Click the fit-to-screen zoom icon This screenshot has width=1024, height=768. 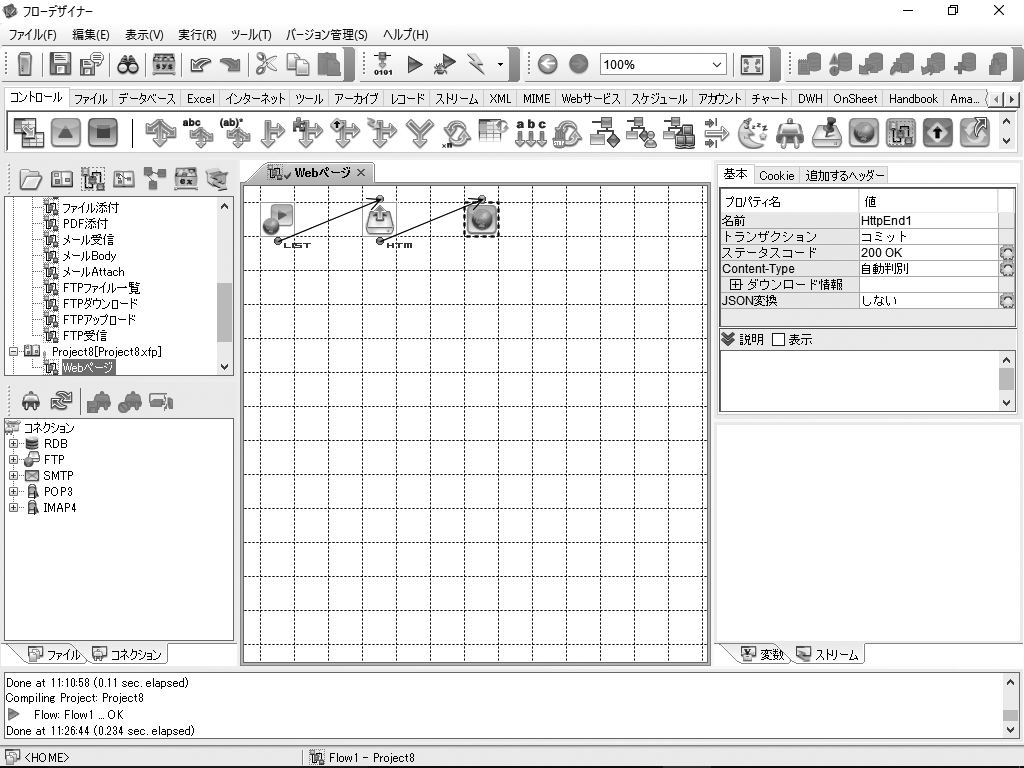[752, 65]
